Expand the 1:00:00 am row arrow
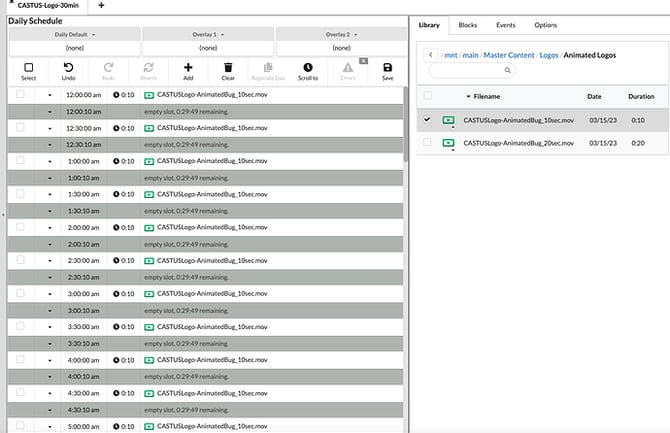The width and height of the screenshot is (670, 433). point(50,160)
